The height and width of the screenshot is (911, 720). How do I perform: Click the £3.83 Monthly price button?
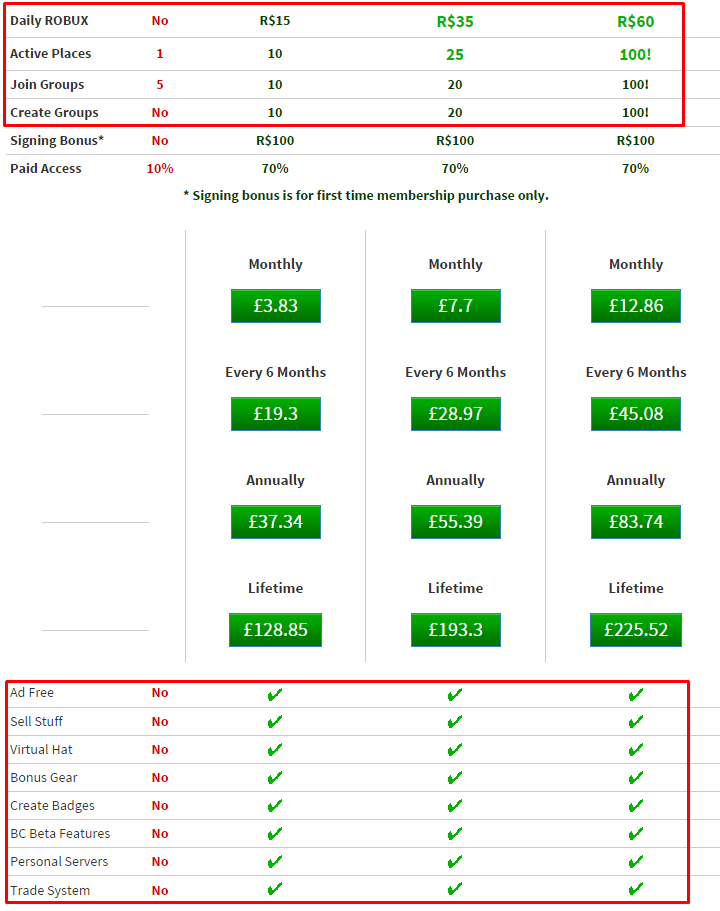pyautogui.click(x=275, y=306)
